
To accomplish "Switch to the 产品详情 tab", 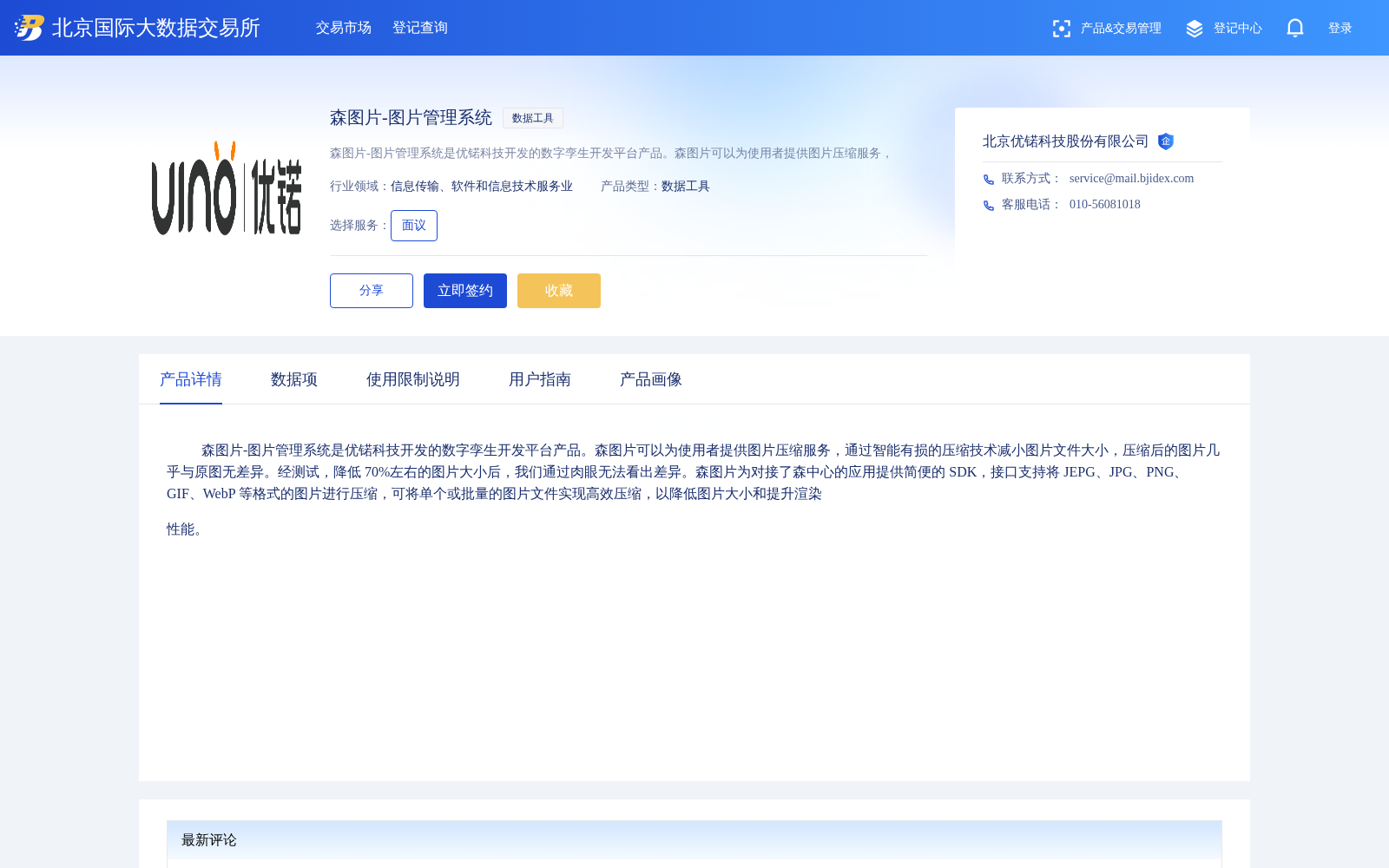I will click(191, 379).
